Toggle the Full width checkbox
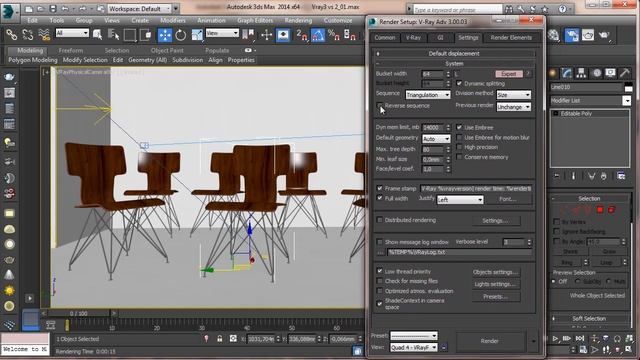640x360 pixels. point(380,198)
